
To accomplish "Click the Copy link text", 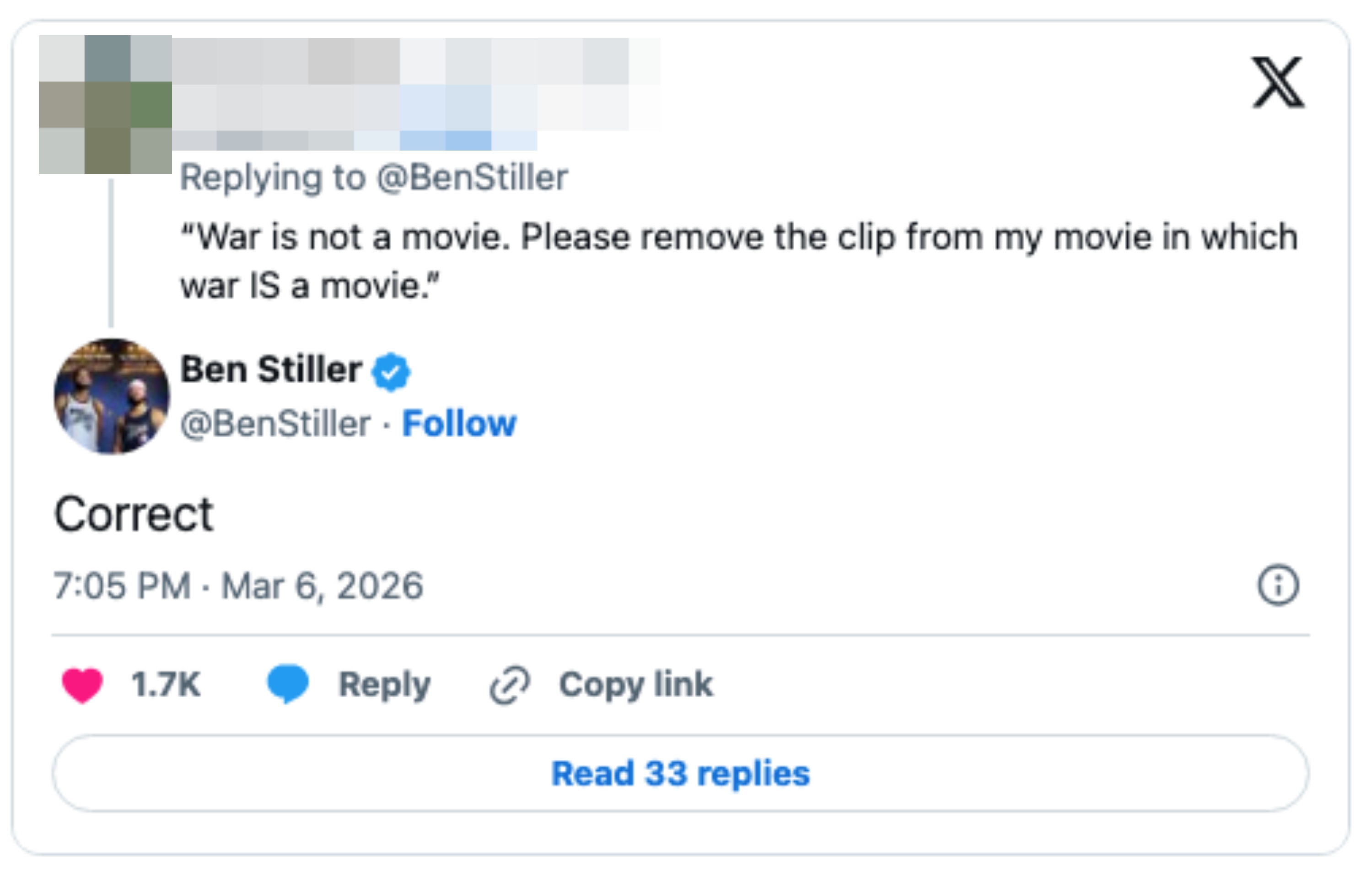I will pyautogui.click(x=635, y=684).
